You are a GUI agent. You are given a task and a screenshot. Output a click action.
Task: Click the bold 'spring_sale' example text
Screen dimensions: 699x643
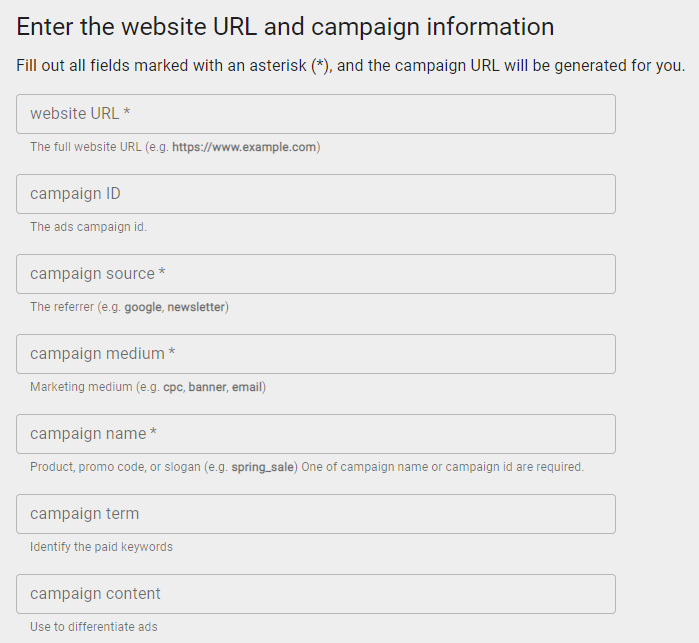click(x=263, y=467)
